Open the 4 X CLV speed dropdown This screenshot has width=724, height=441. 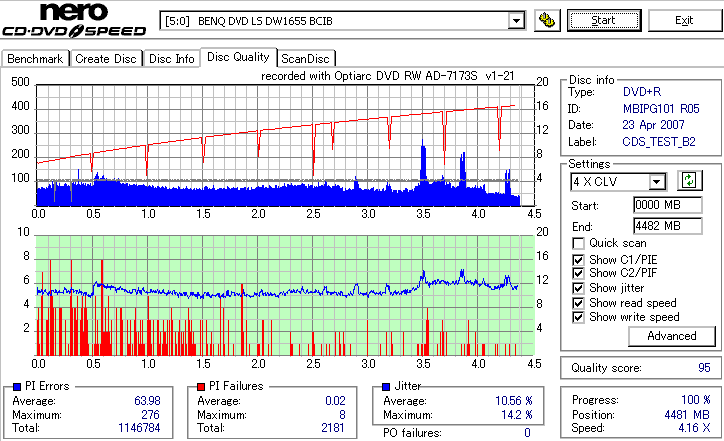pos(656,181)
